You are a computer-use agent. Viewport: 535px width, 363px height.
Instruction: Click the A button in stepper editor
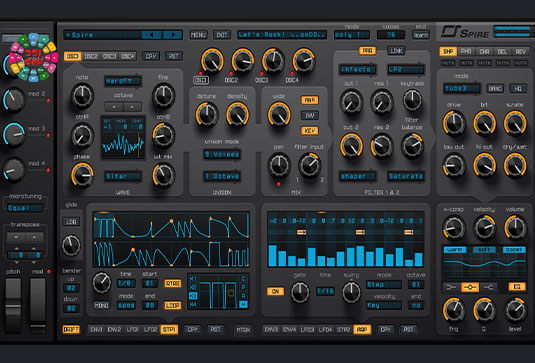(x=243, y=296)
